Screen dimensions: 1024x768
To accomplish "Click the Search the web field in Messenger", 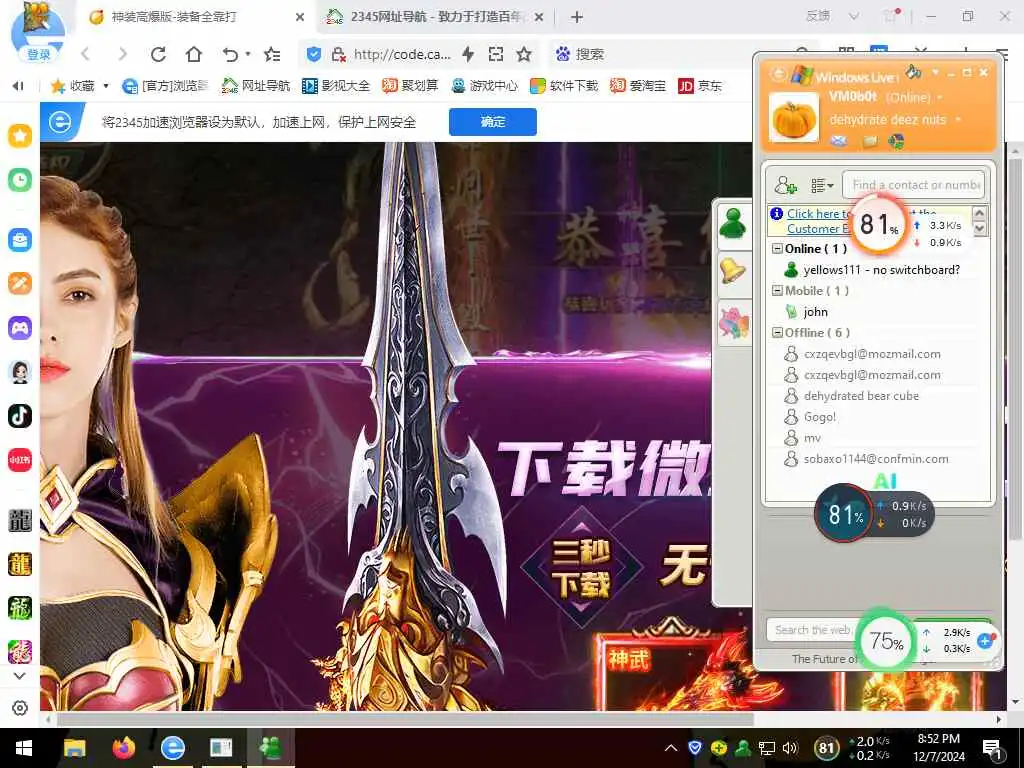I will pyautogui.click(x=814, y=630).
